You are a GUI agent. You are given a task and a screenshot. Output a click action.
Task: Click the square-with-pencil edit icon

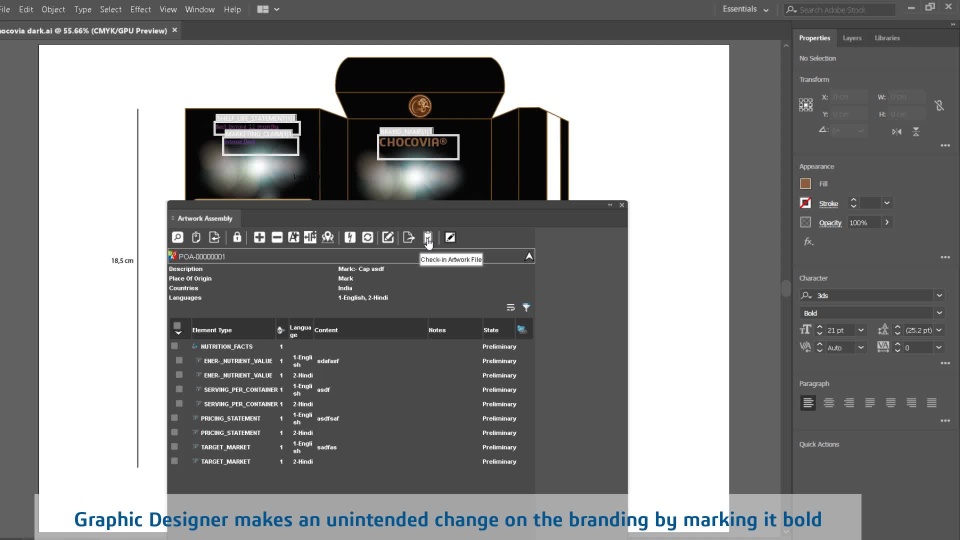pyautogui.click(x=388, y=238)
